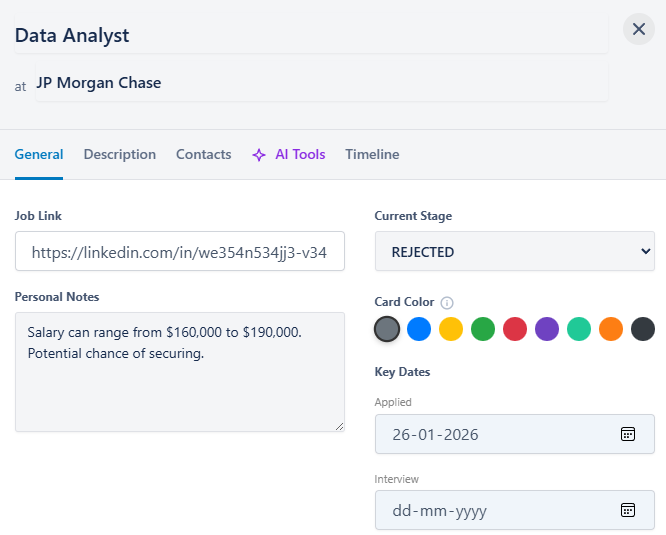Pick the gray card color
This screenshot has height=535, width=666.
pos(387,329)
